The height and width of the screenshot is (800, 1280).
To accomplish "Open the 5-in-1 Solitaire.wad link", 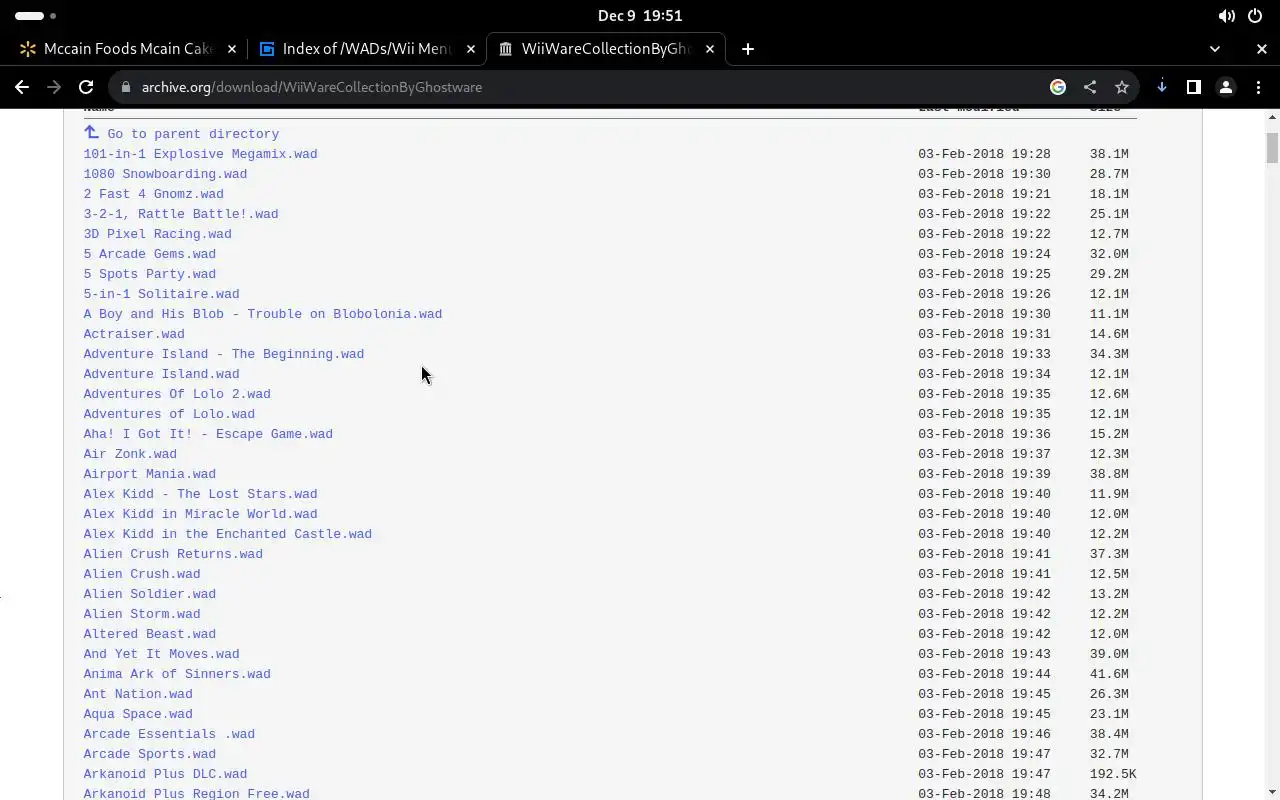I will 162,294.
